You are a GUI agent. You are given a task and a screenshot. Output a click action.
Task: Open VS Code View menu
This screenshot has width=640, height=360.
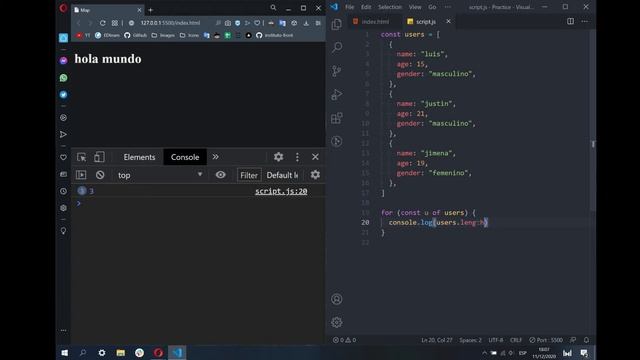[x=415, y=7]
